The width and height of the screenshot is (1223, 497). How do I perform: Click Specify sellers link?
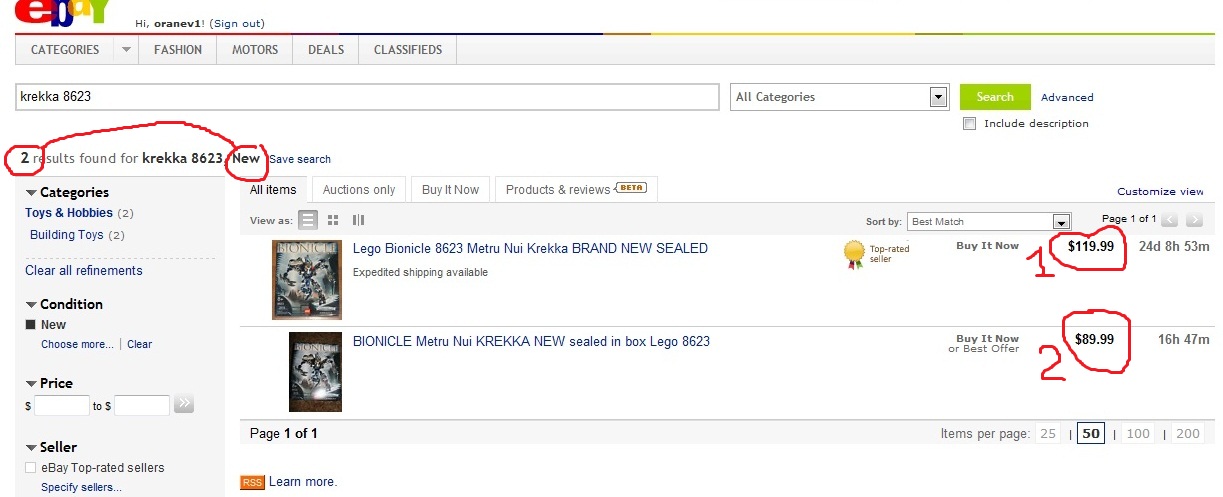(x=81, y=487)
